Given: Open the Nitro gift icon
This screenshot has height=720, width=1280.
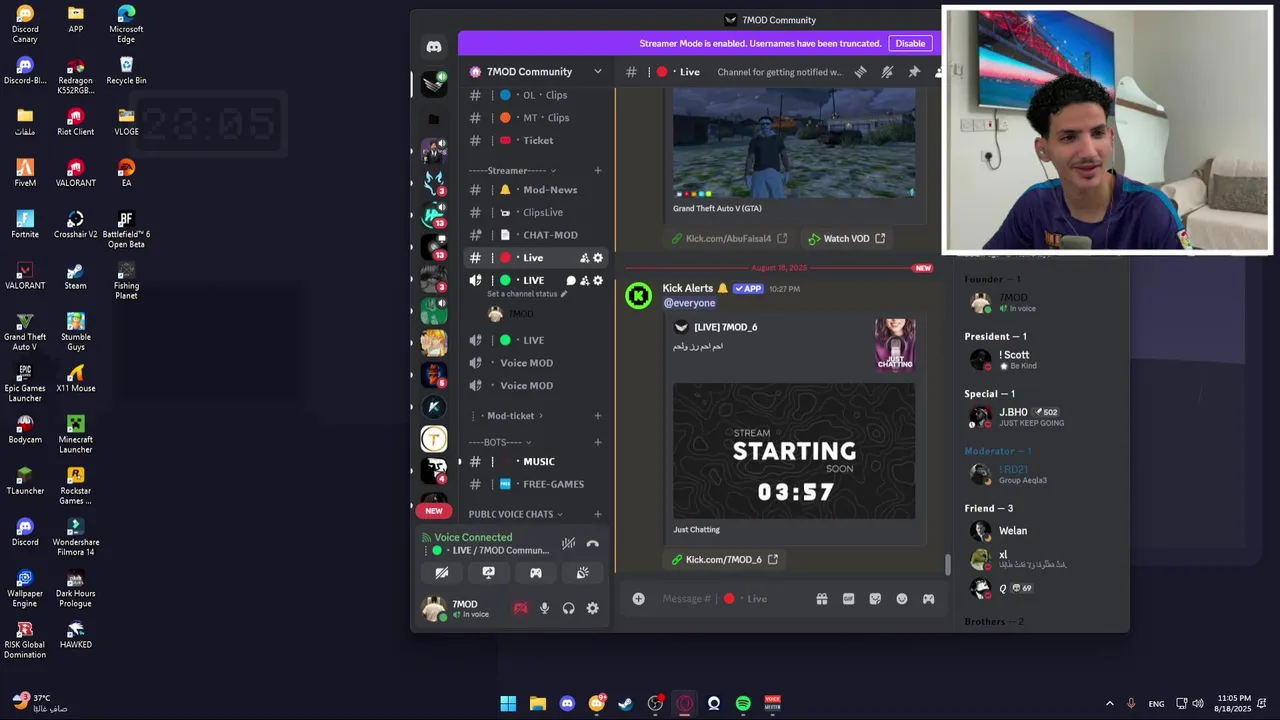Looking at the screenshot, I should 822,599.
